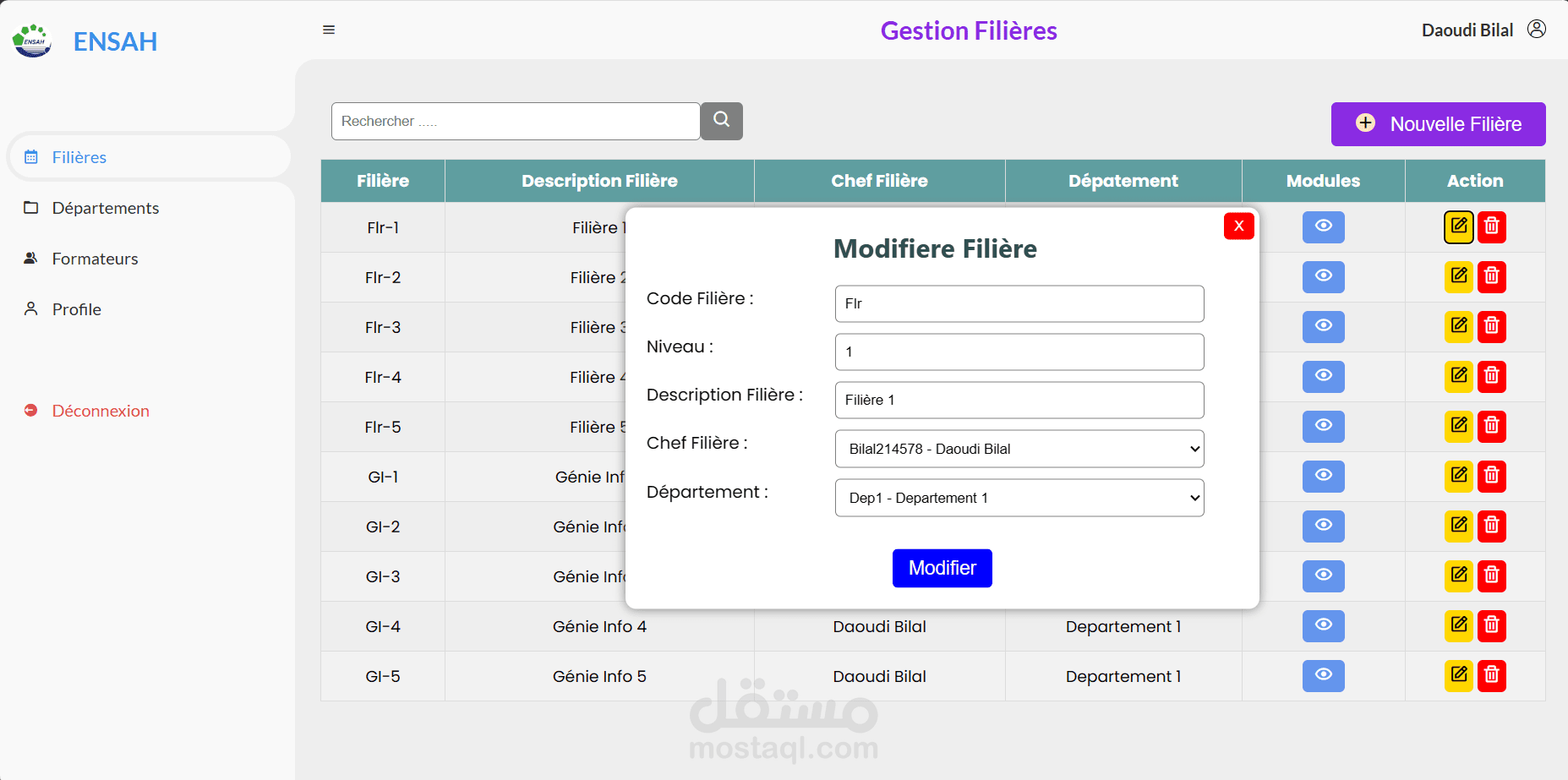
Task: Click the hamburger menu icon
Action: 329,30
